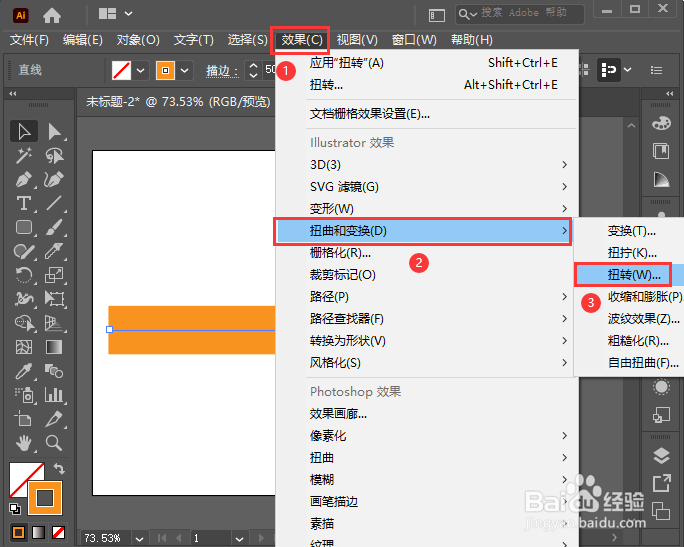
Task: Choose 扭曲和变换(D) menu entry
Action: [x=422, y=231]
